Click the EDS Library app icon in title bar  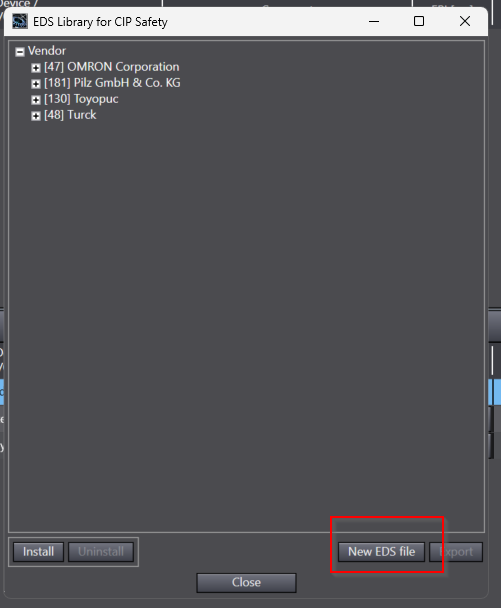(20, 21)
